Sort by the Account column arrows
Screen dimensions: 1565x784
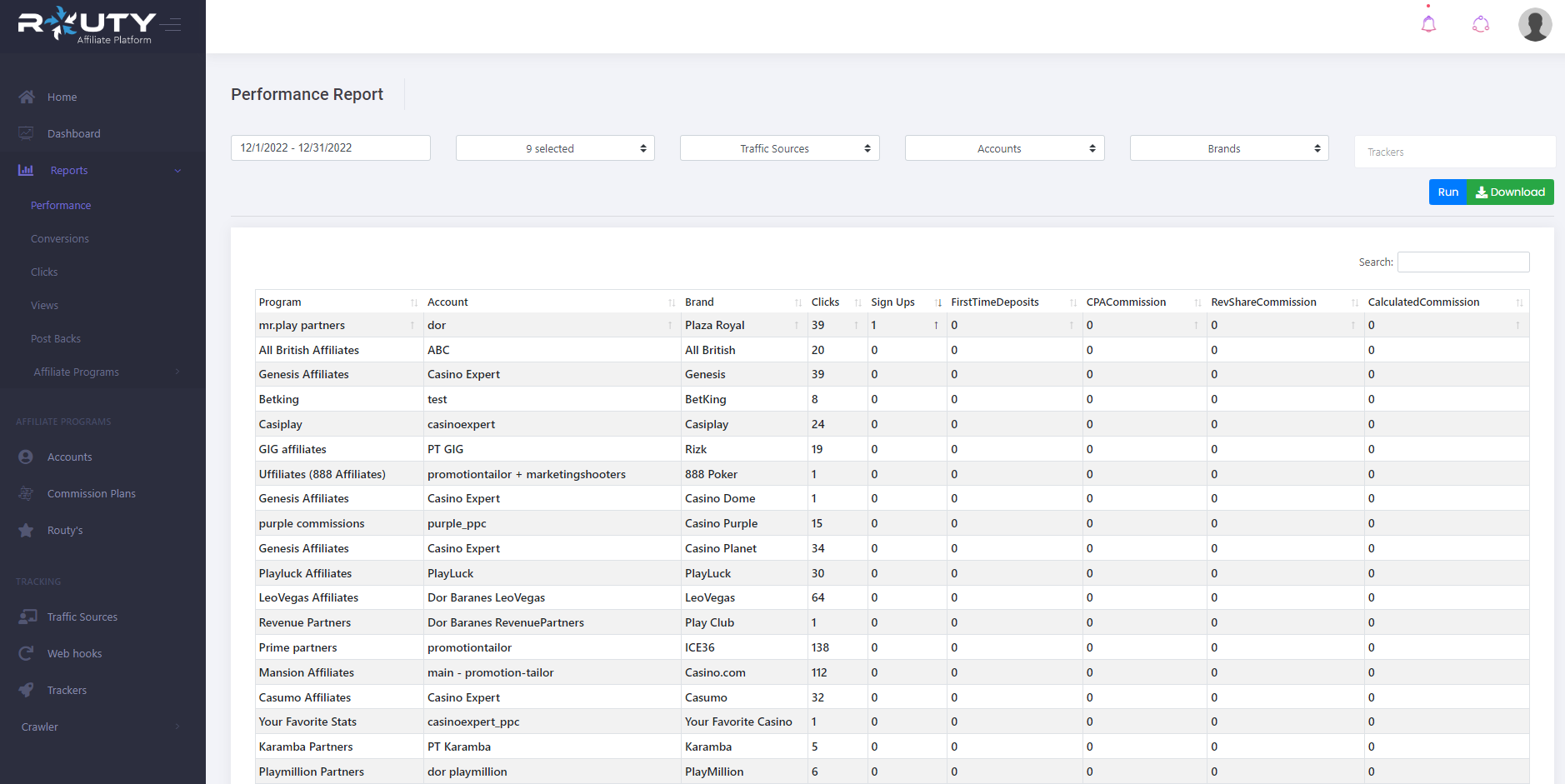coord(672,302)
